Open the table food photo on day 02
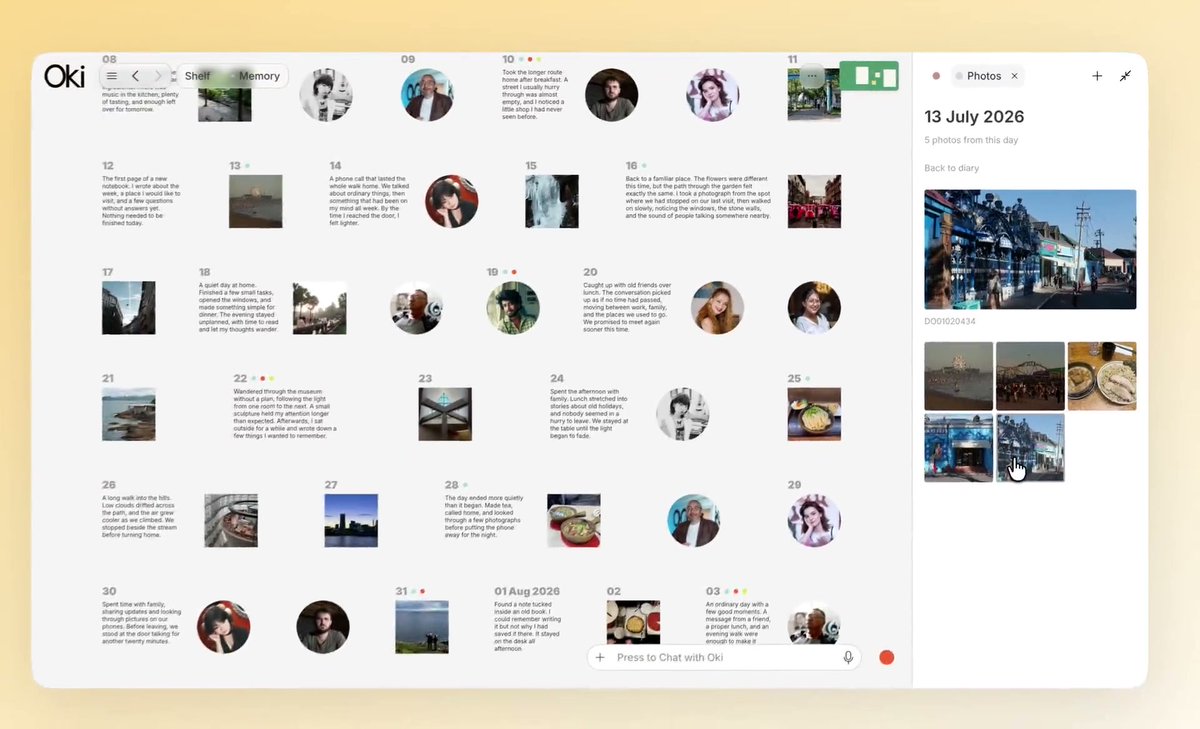Screen dimensions: 1200x729 pos(633,623)
